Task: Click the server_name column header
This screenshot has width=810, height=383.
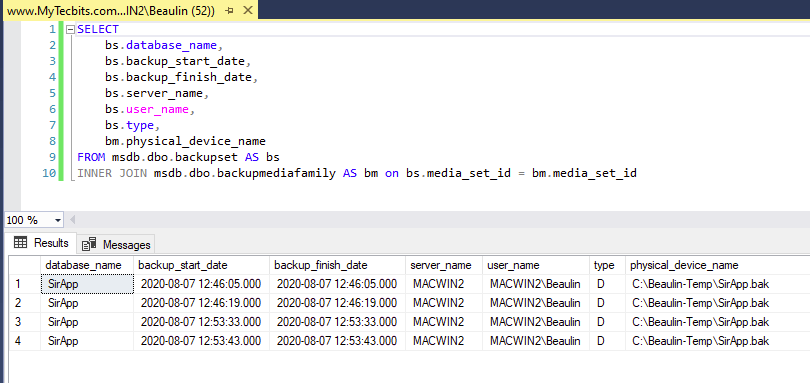Action: tap(444, 265)
